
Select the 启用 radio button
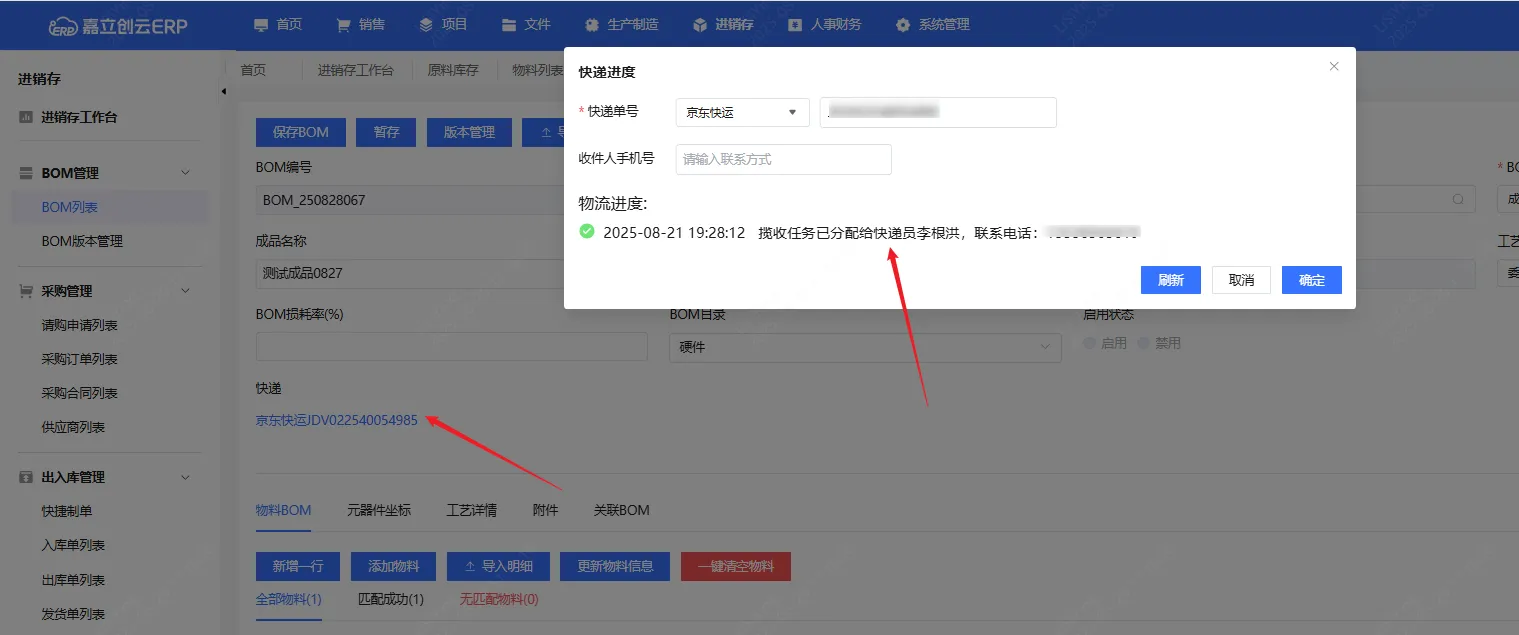(x=1091, y=343)
